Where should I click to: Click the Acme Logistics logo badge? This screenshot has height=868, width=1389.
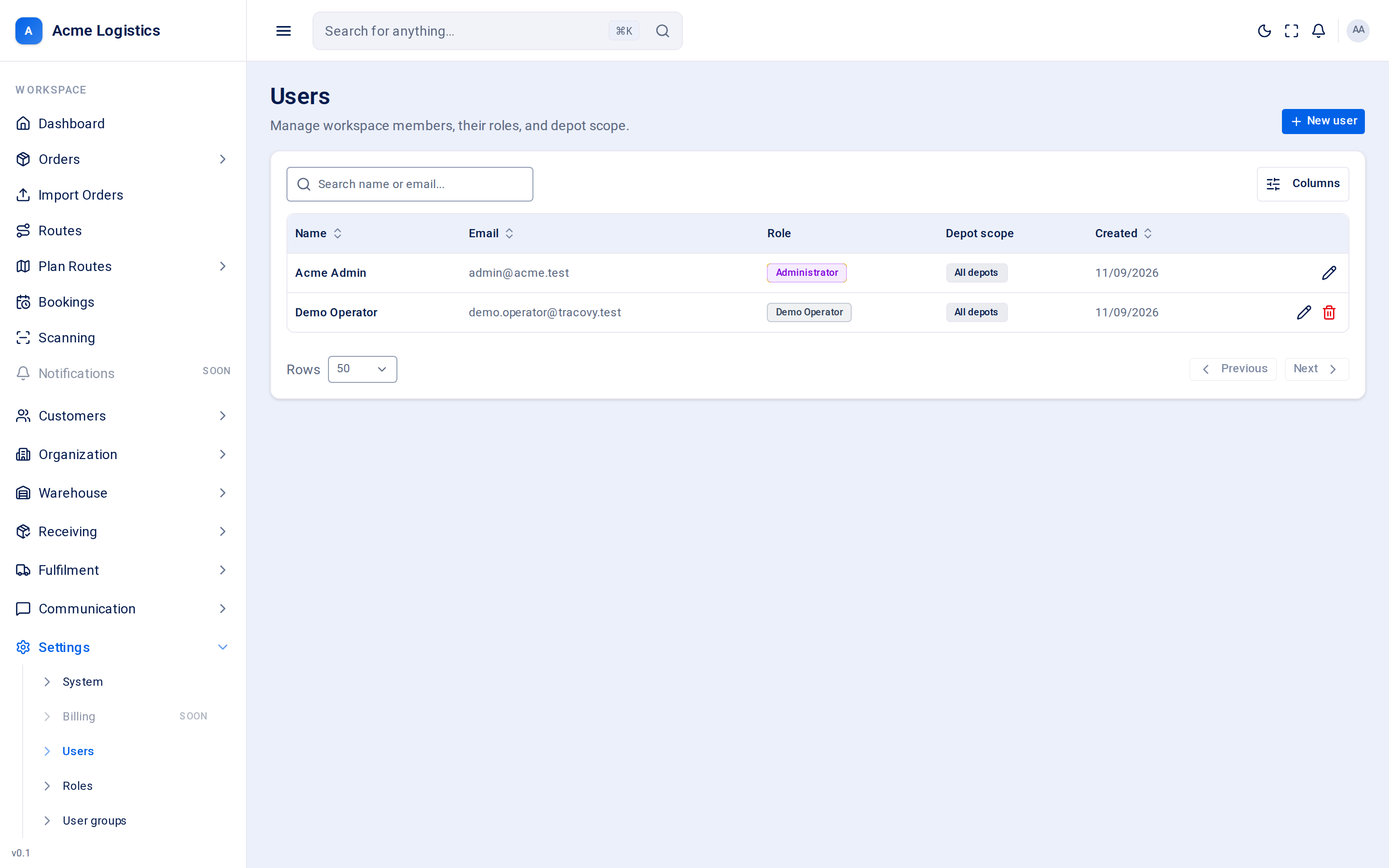(29, 30)
